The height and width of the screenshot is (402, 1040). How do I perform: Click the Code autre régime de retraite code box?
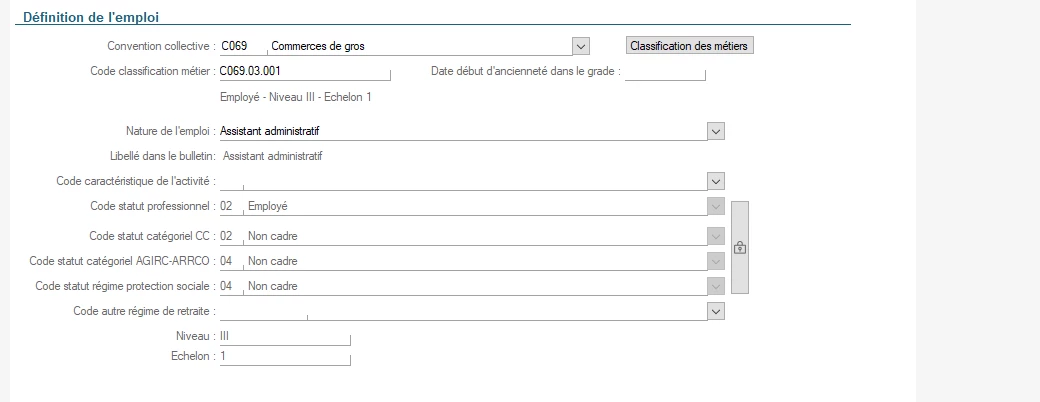(262, 312)
